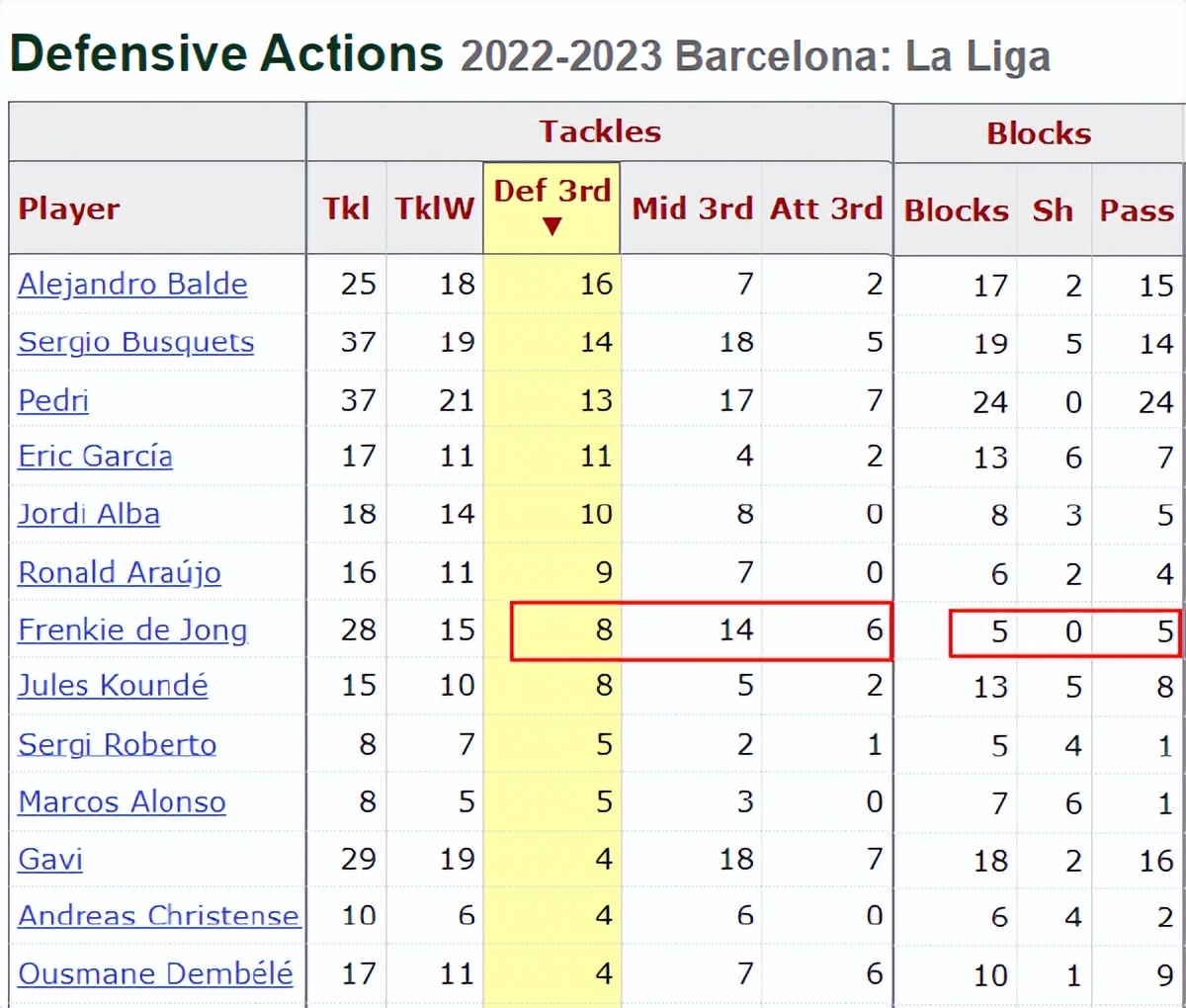
Task: Open Ousmane Dembélé link
Action: (155, 974)
